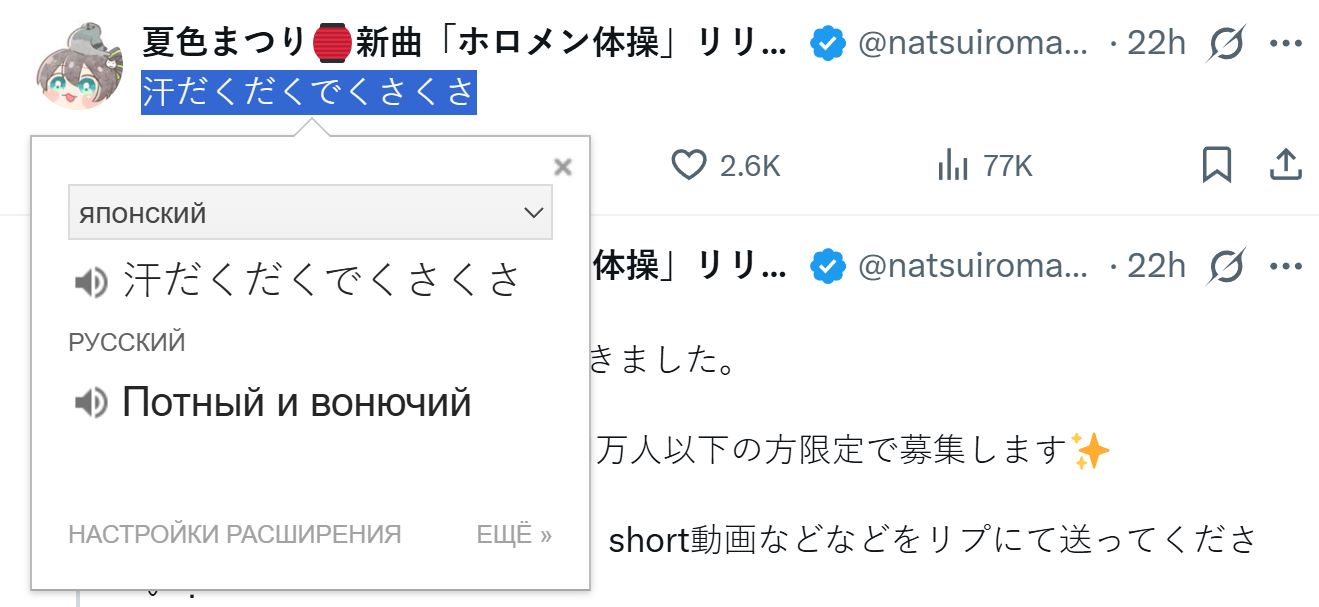This screenshot has width=1319, height=607.
Task: Click the 22h timestamp of first tweet
Action: pos(1156,43)
